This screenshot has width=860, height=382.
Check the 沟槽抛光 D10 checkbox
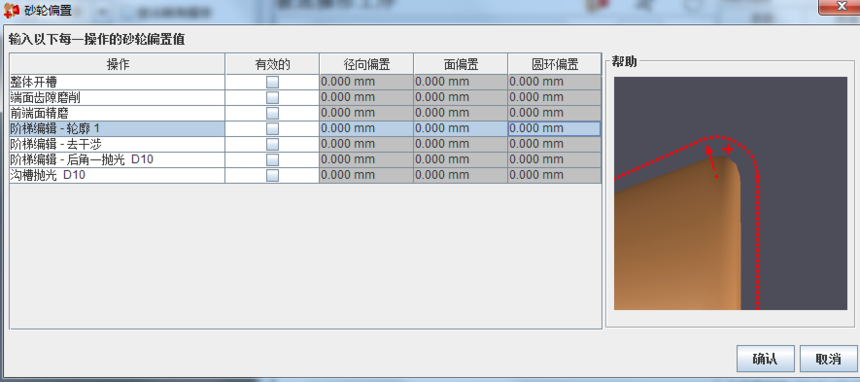tap(272, 176)
